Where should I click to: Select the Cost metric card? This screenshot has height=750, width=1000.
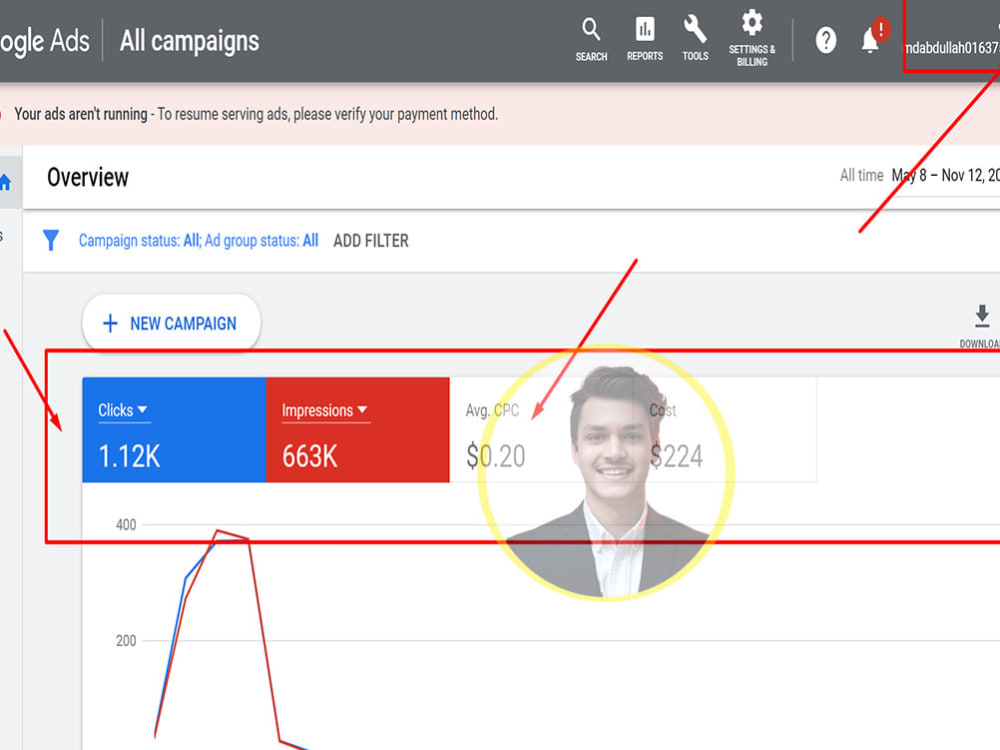tap(724, 430)
